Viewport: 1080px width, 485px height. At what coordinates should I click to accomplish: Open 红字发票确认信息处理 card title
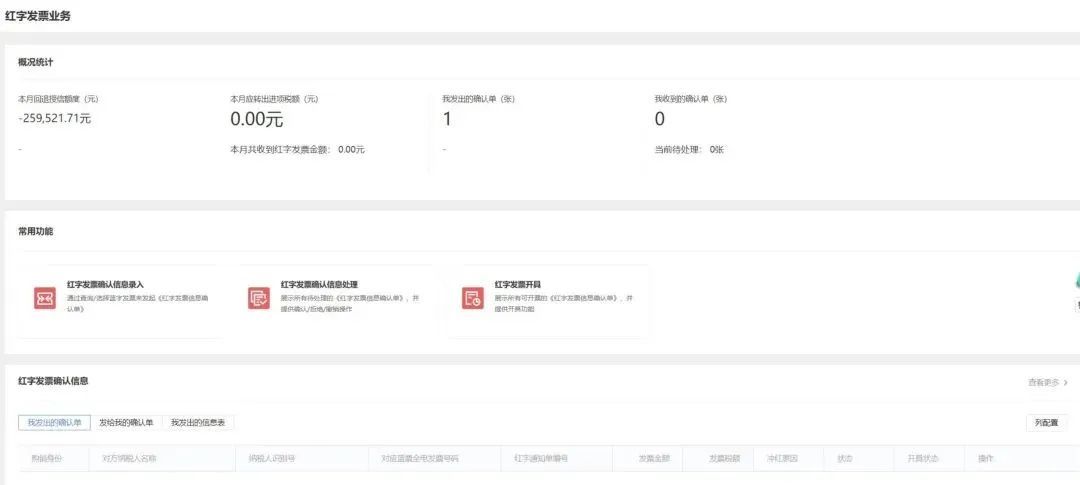click(320, 284)
